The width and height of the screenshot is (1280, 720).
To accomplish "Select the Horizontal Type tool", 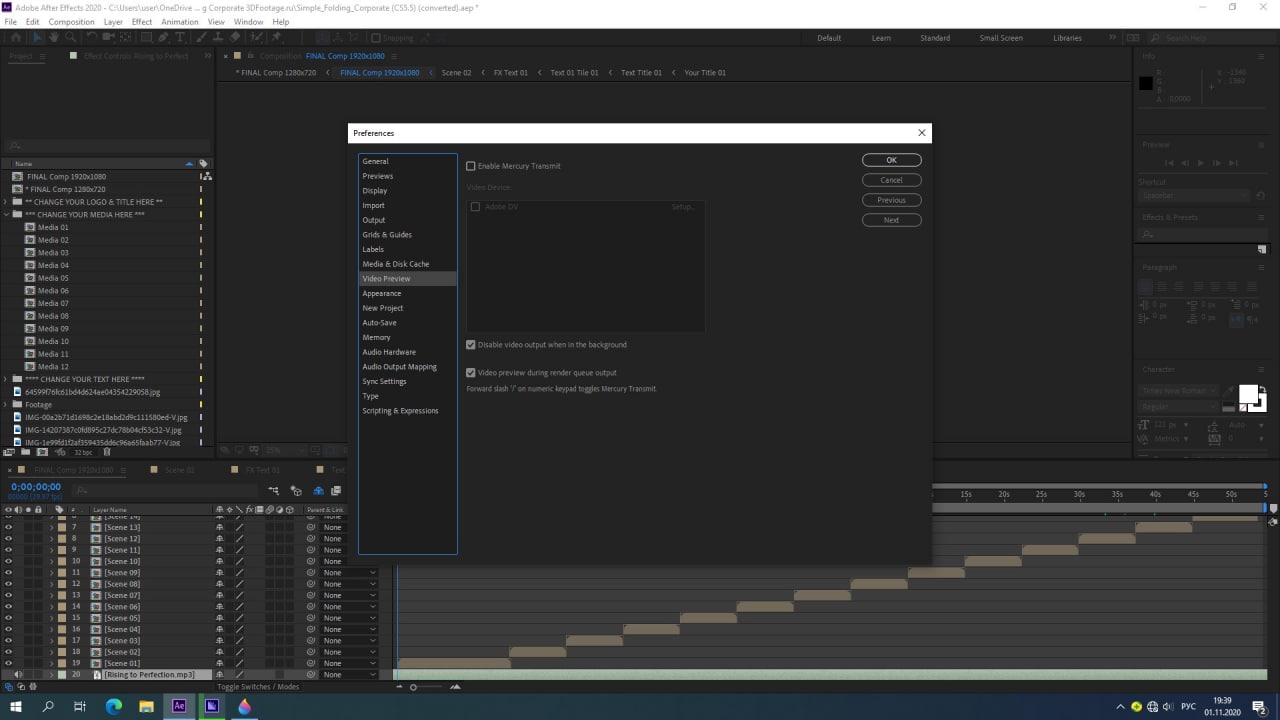I will [x=180, y=38].
